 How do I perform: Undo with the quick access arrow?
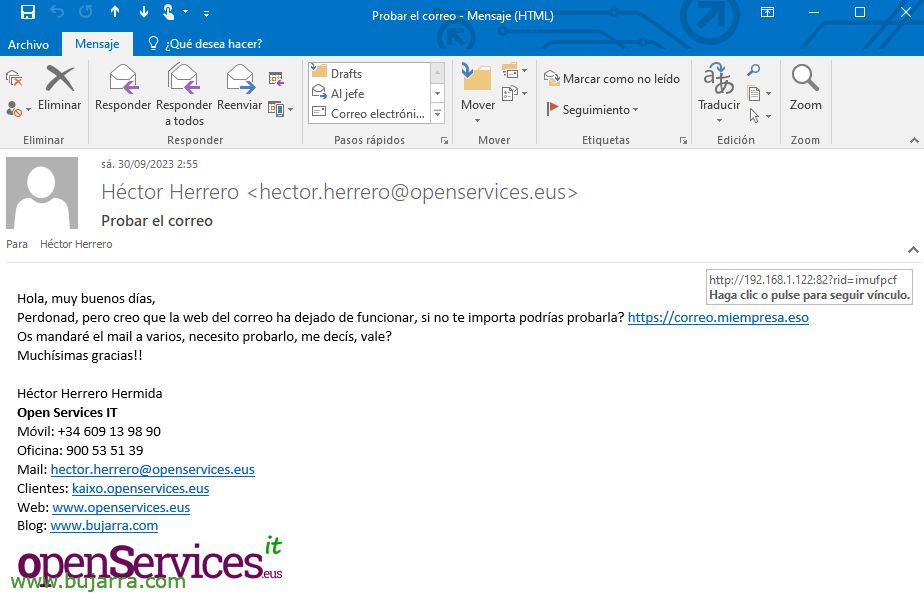57,12
